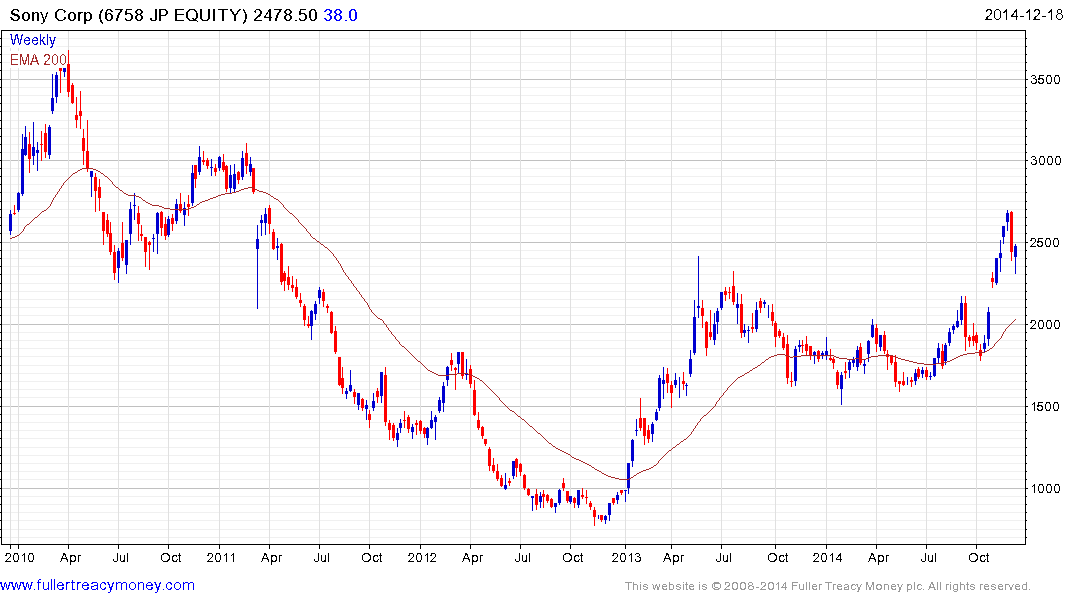The height and width of the screenshot is (600, 1075).
Task: Click the Sony Corp (6758 JP EQUITY) title
Action: pyautogui.click(x=129, y=15)
